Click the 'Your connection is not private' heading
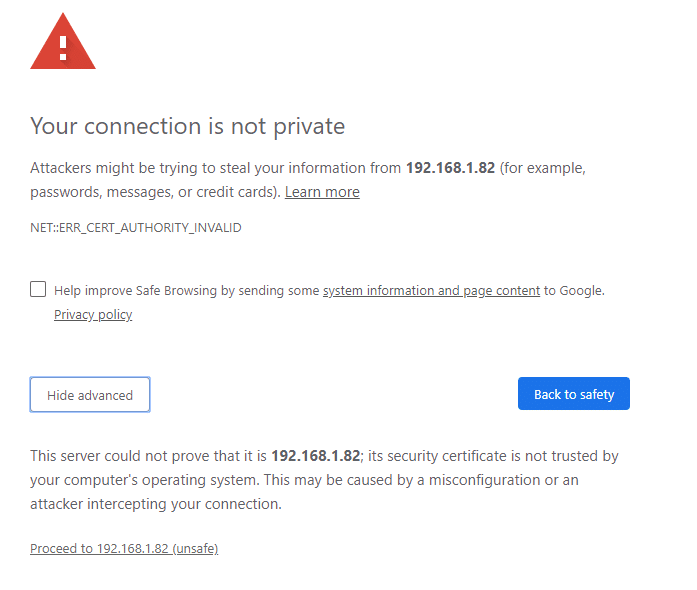 pos(188,126)
